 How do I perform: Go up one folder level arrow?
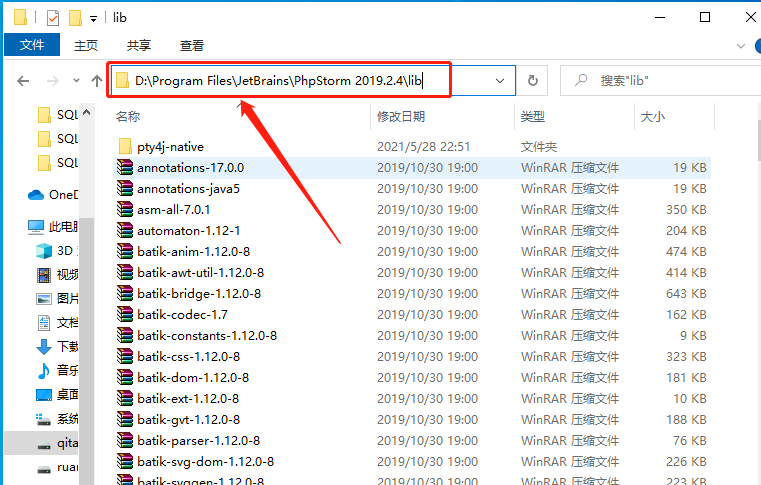pyautogui.click(x=97, y=81)
